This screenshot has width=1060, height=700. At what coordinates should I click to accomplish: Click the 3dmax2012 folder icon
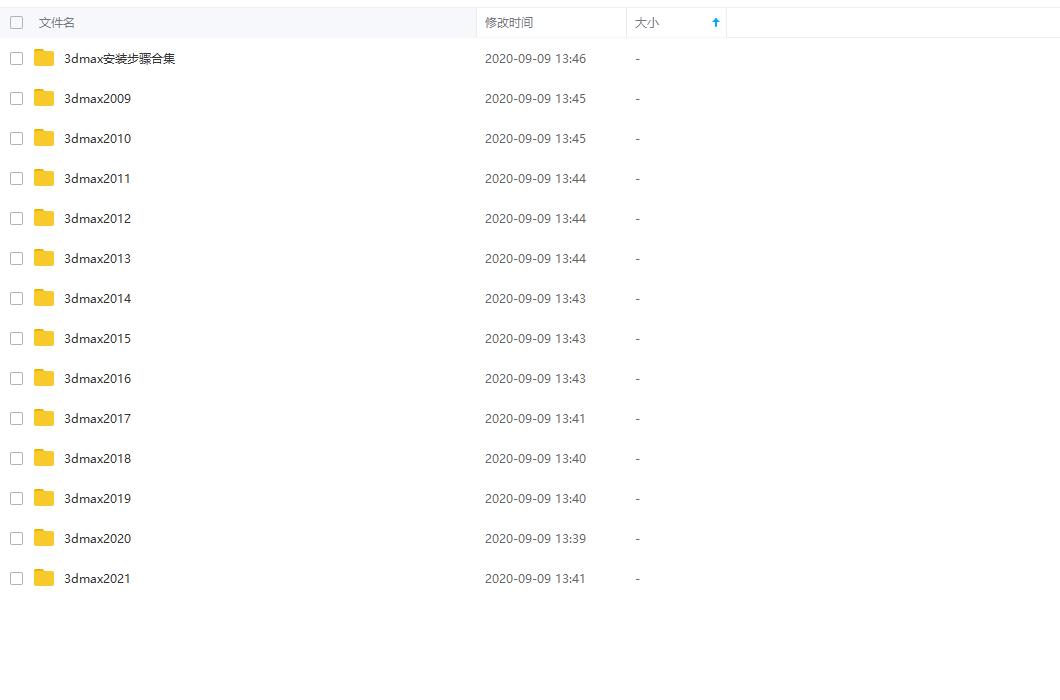coord(44,218)
